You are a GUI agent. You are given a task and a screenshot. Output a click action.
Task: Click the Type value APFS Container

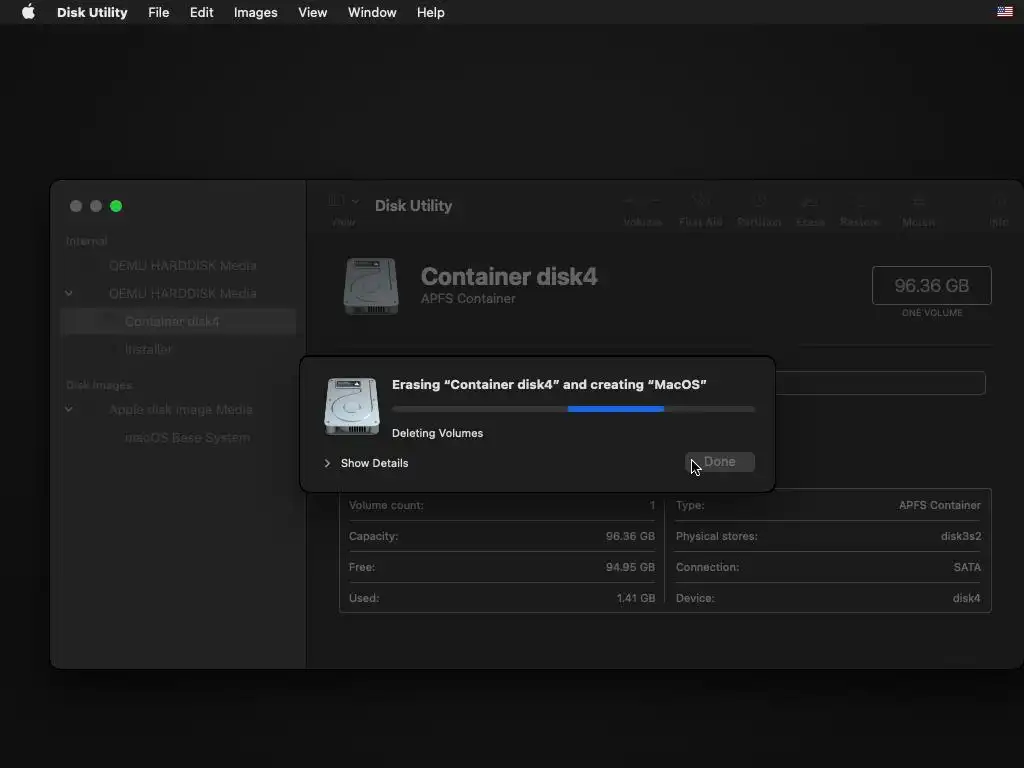tap(939, 505)
